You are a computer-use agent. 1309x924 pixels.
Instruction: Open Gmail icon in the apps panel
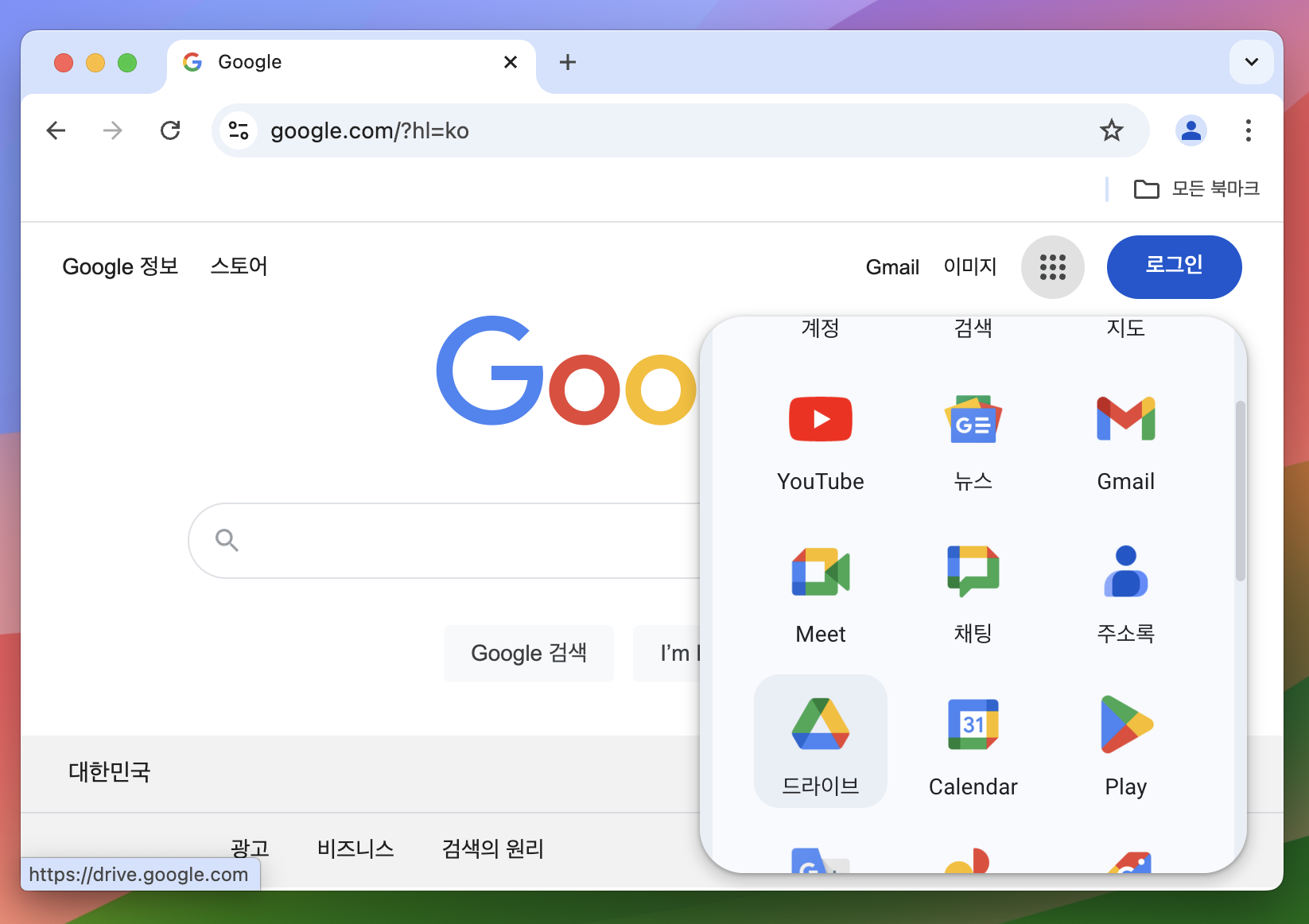[1125, 418]
